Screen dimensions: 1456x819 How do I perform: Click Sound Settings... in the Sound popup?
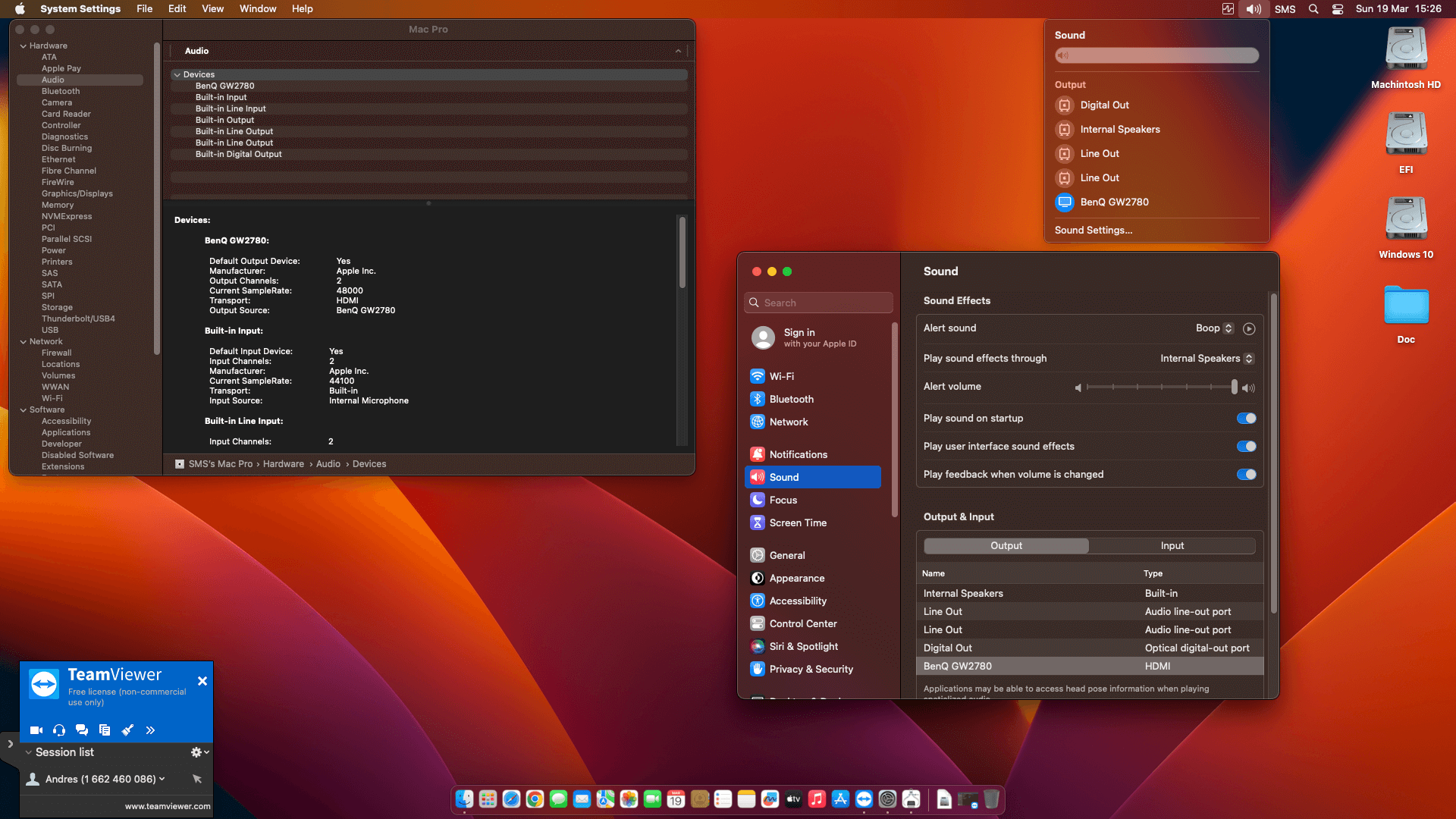[1093, 230]
